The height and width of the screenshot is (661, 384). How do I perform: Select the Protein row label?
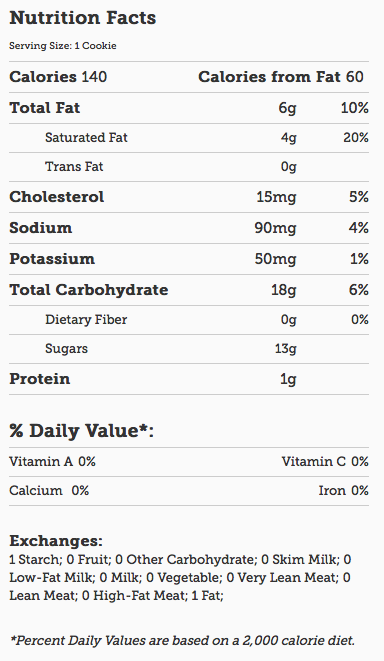click(40, 379)
